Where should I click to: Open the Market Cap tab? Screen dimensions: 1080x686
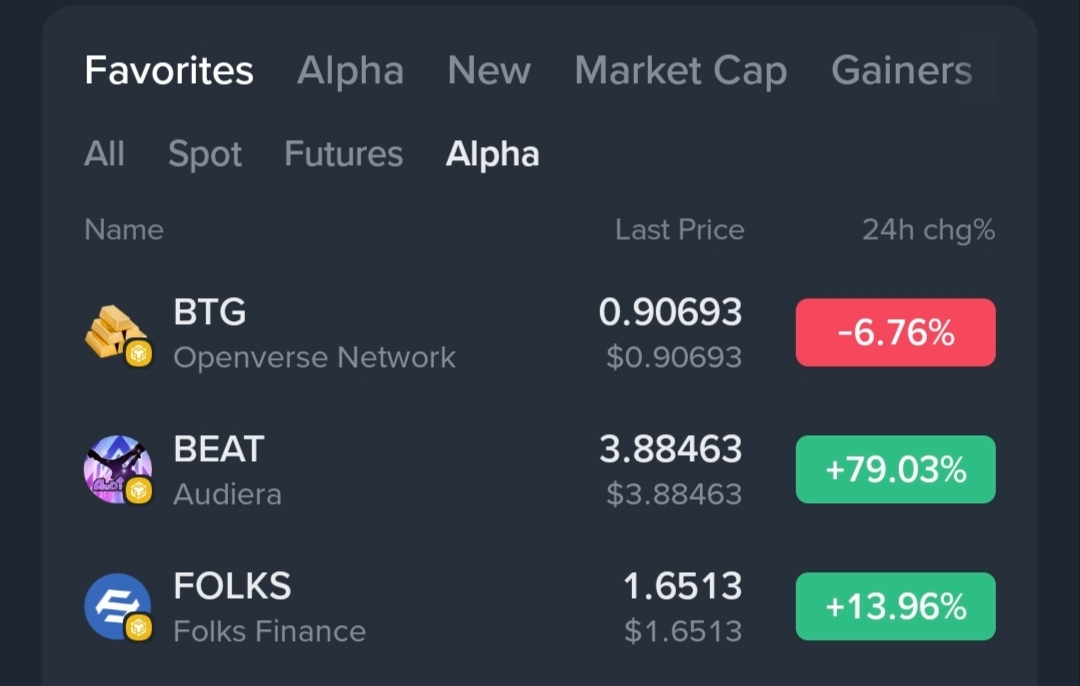pyautogui.click(x=681, y=72)
